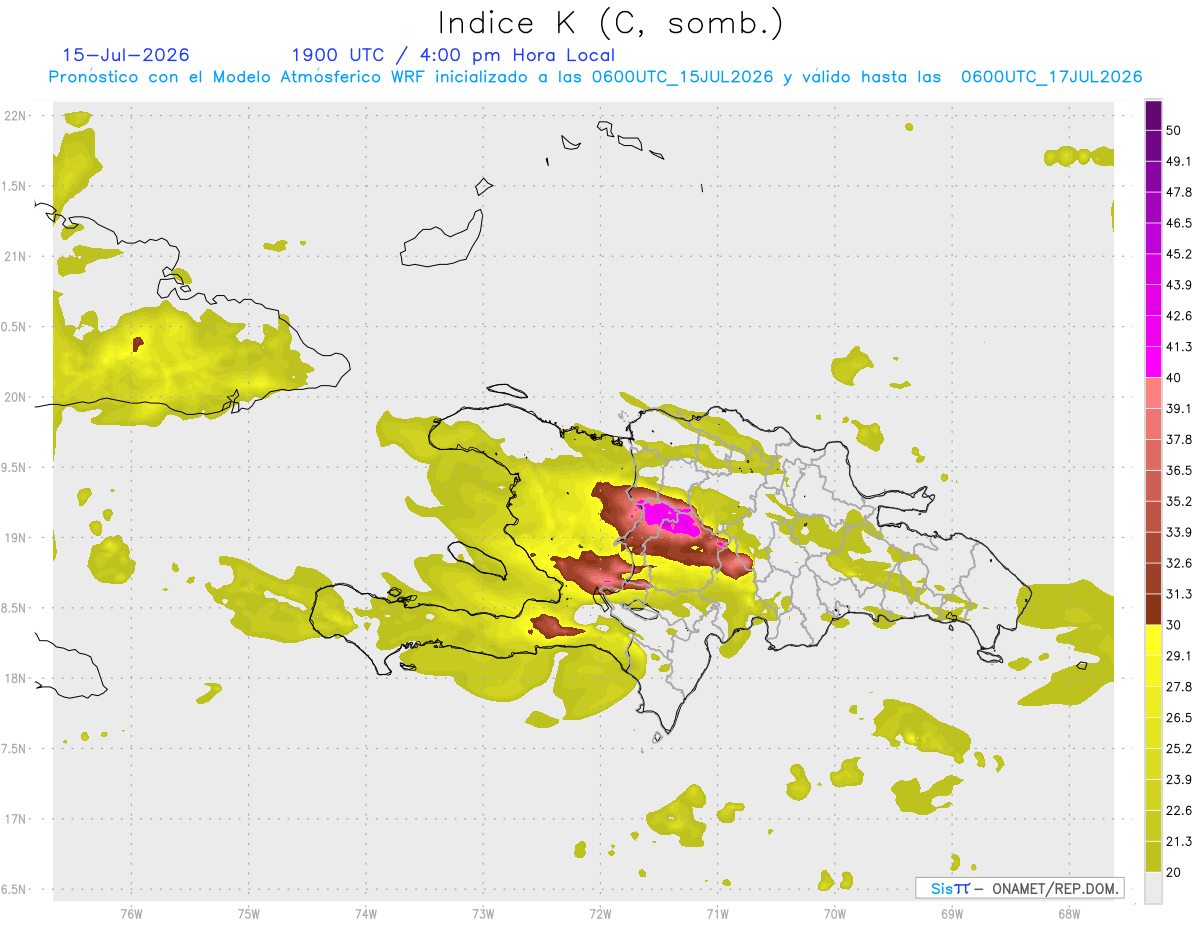1200x927 pixels.
Task: Click the '72W' longitude label
Action: tap(600, 913)
